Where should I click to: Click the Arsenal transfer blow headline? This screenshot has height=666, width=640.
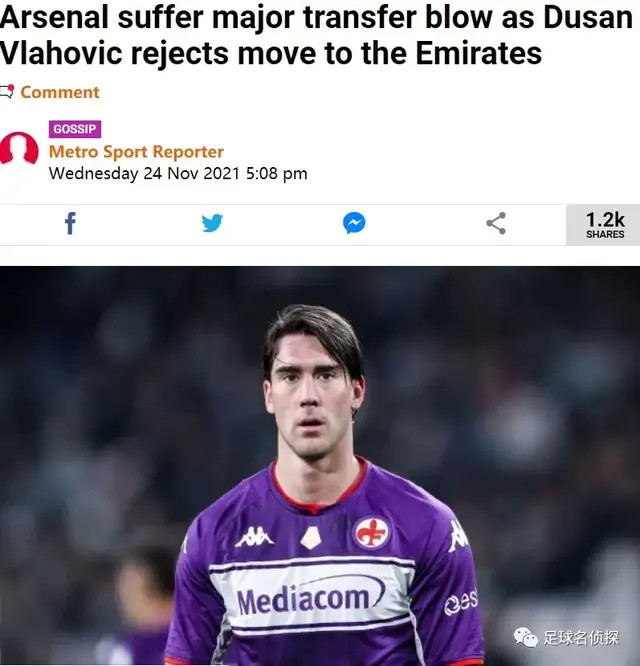click(316, 35)
